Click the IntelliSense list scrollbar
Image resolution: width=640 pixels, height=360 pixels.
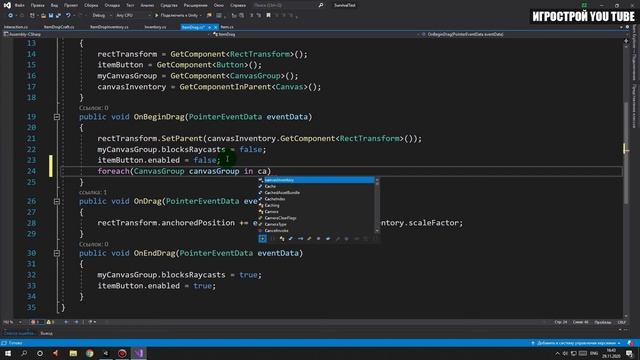pyautogui.click(x=377, y=205)
